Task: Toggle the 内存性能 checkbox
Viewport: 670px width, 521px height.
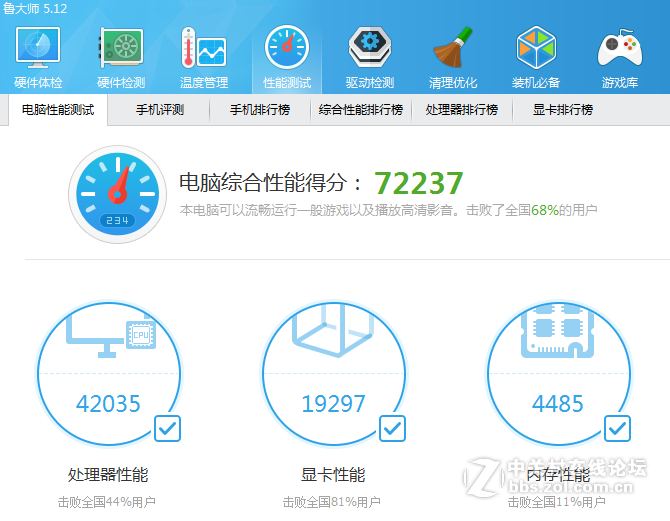Action: pyautogui.click(x=617, y=428)
